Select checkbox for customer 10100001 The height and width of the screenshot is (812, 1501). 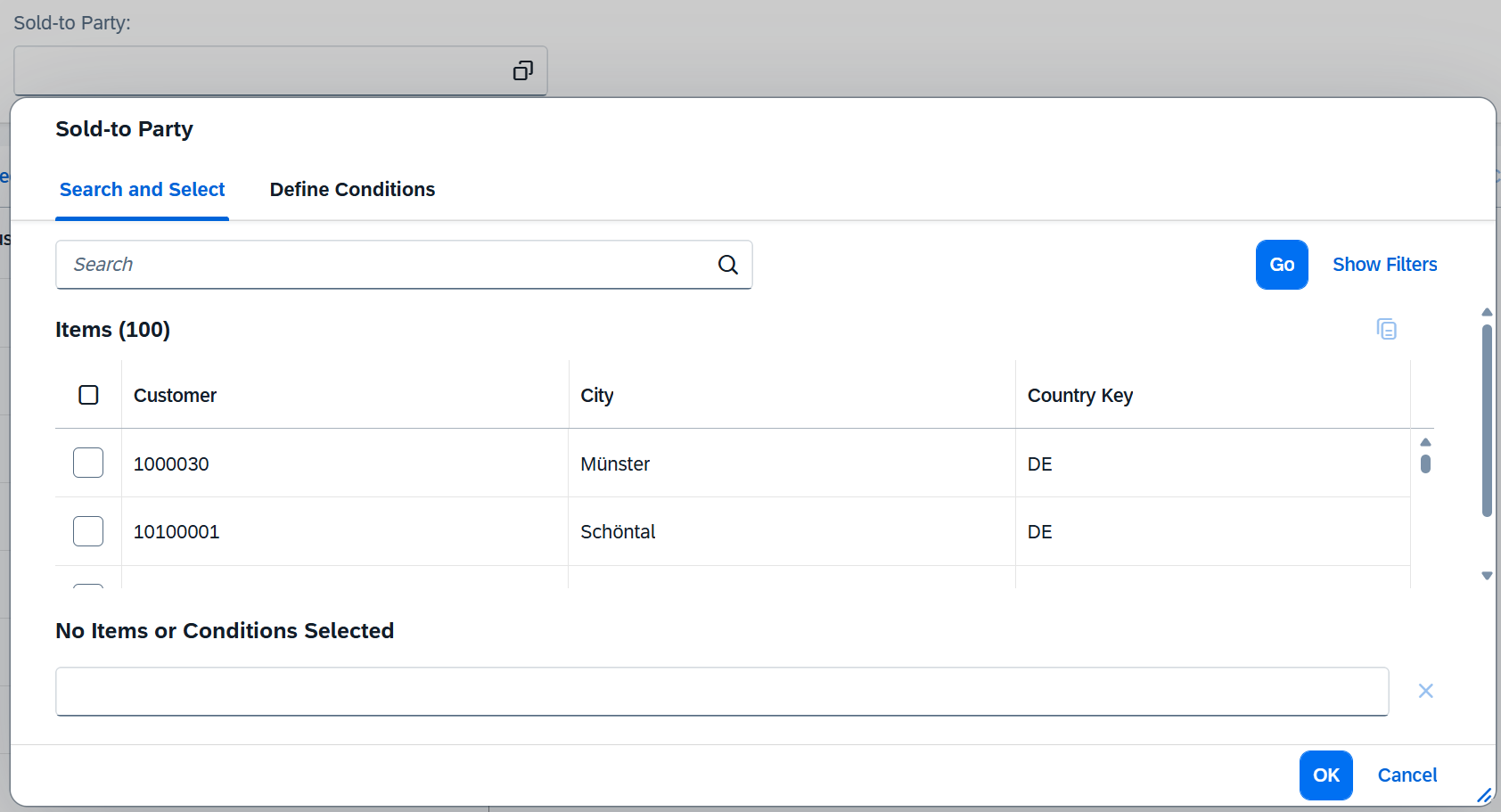click(88, 531)
